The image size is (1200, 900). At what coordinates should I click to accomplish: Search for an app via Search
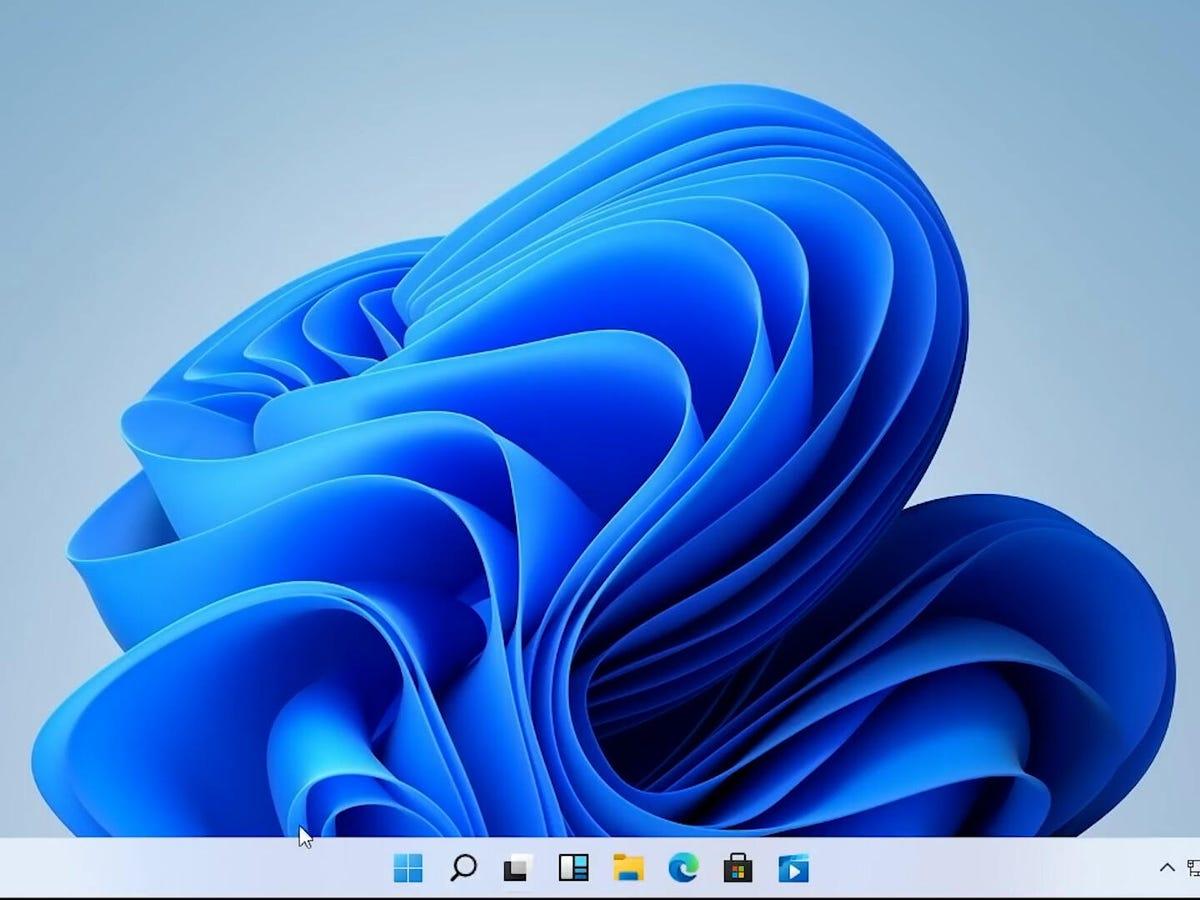463,868
